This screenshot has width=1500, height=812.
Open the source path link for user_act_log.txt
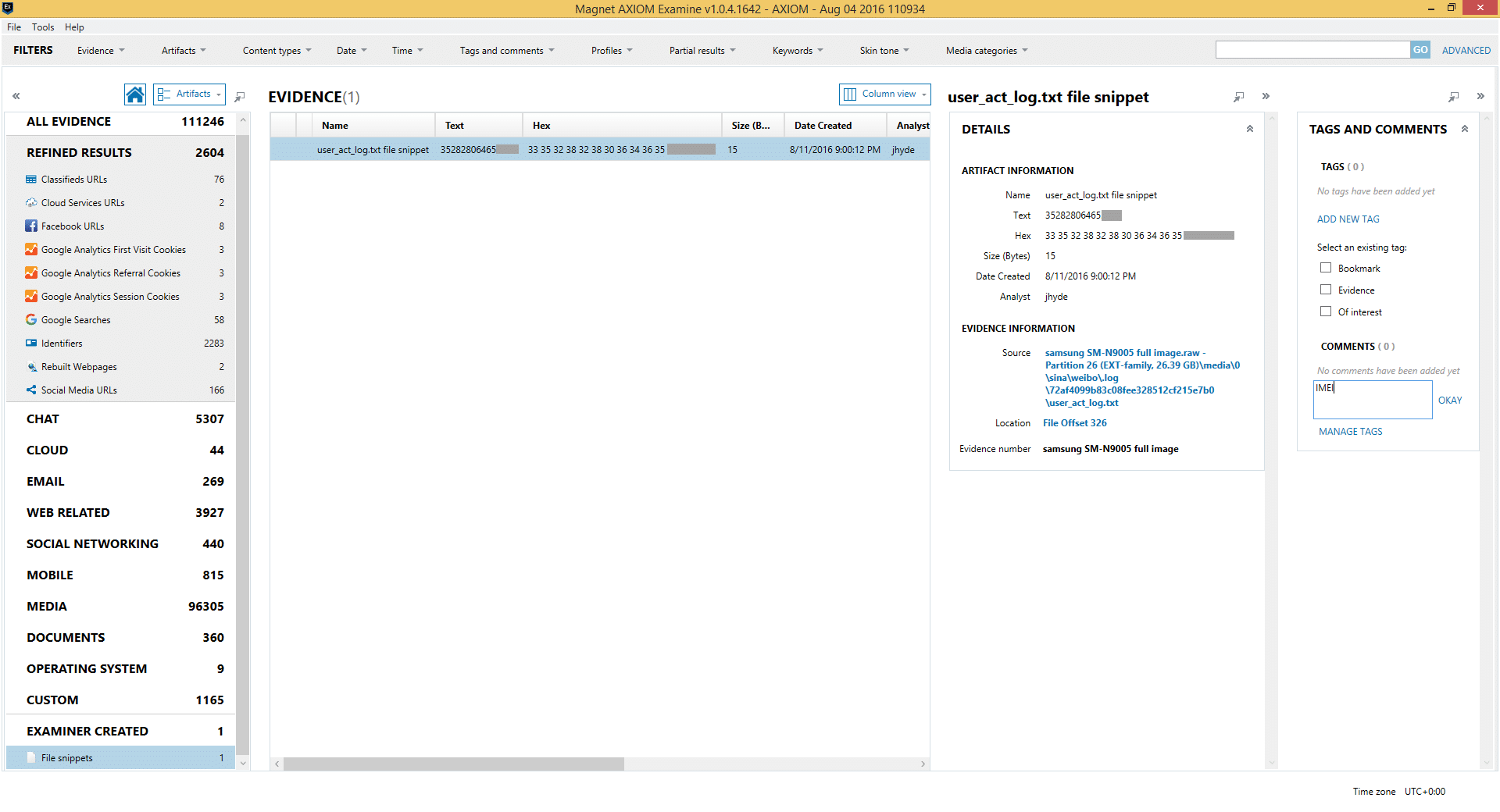(x=1142, y=378)
